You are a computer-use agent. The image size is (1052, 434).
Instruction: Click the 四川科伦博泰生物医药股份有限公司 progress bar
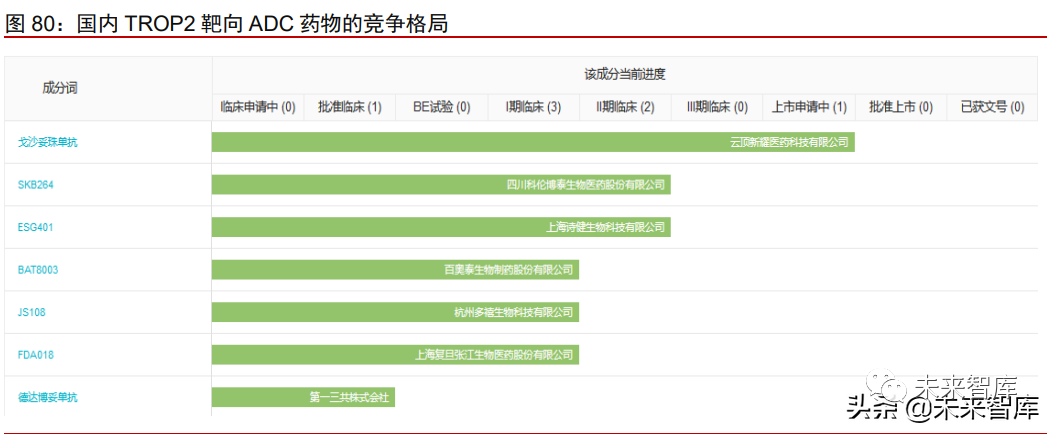point(441,184)
